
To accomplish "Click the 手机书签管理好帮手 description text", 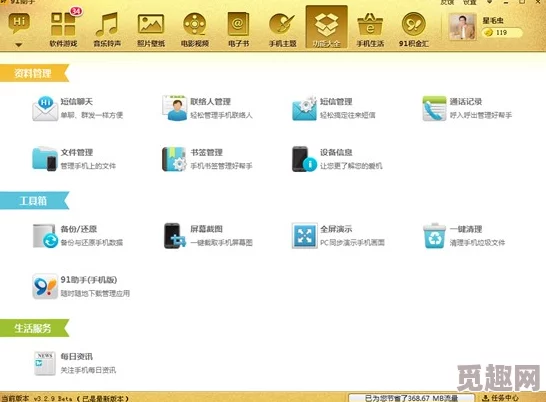I will (x=221, y=166).
